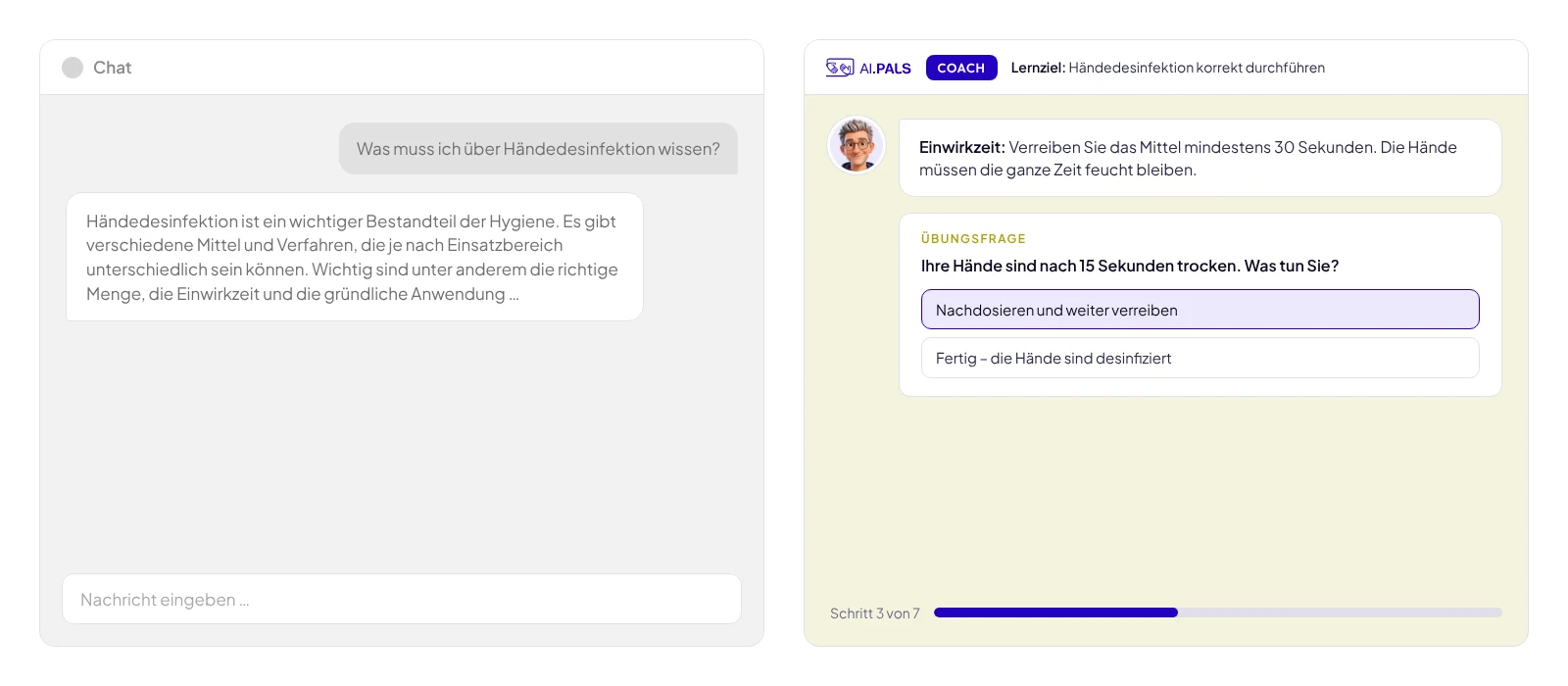Click the 'AI.PALS' brand text

(x=885, y=69)
